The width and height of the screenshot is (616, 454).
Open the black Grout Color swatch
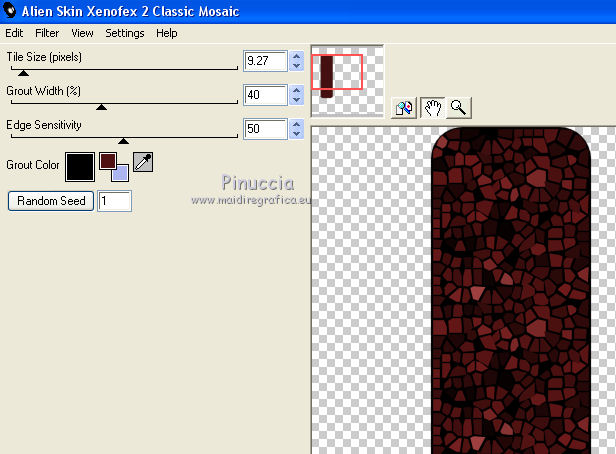point(80,167)
